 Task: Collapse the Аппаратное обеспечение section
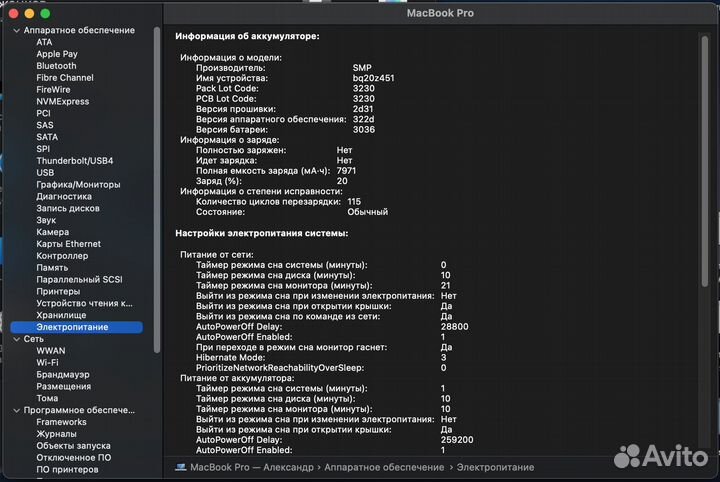(17, 30)
